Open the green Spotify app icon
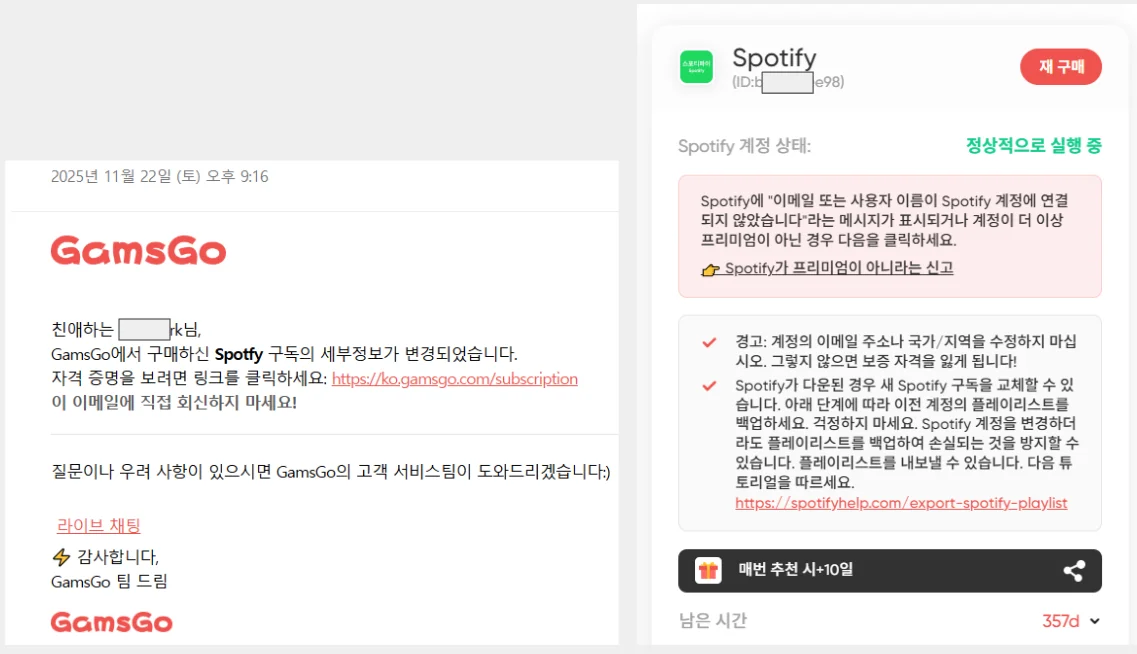This screenshot has width=1137, height=654. tap(697, 64)
